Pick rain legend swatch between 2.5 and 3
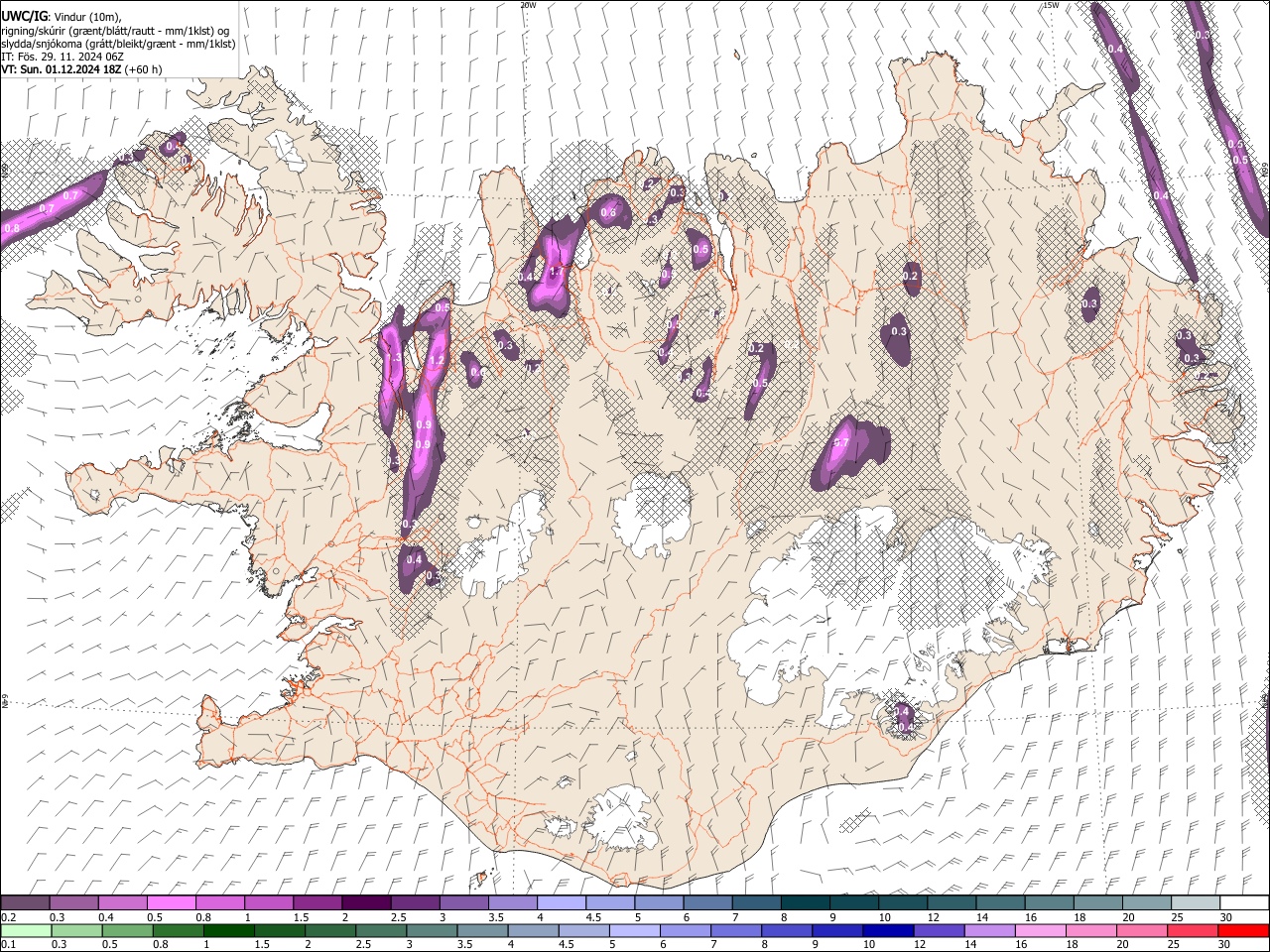The image size is (1270, 952). click(x=381, y=930)
